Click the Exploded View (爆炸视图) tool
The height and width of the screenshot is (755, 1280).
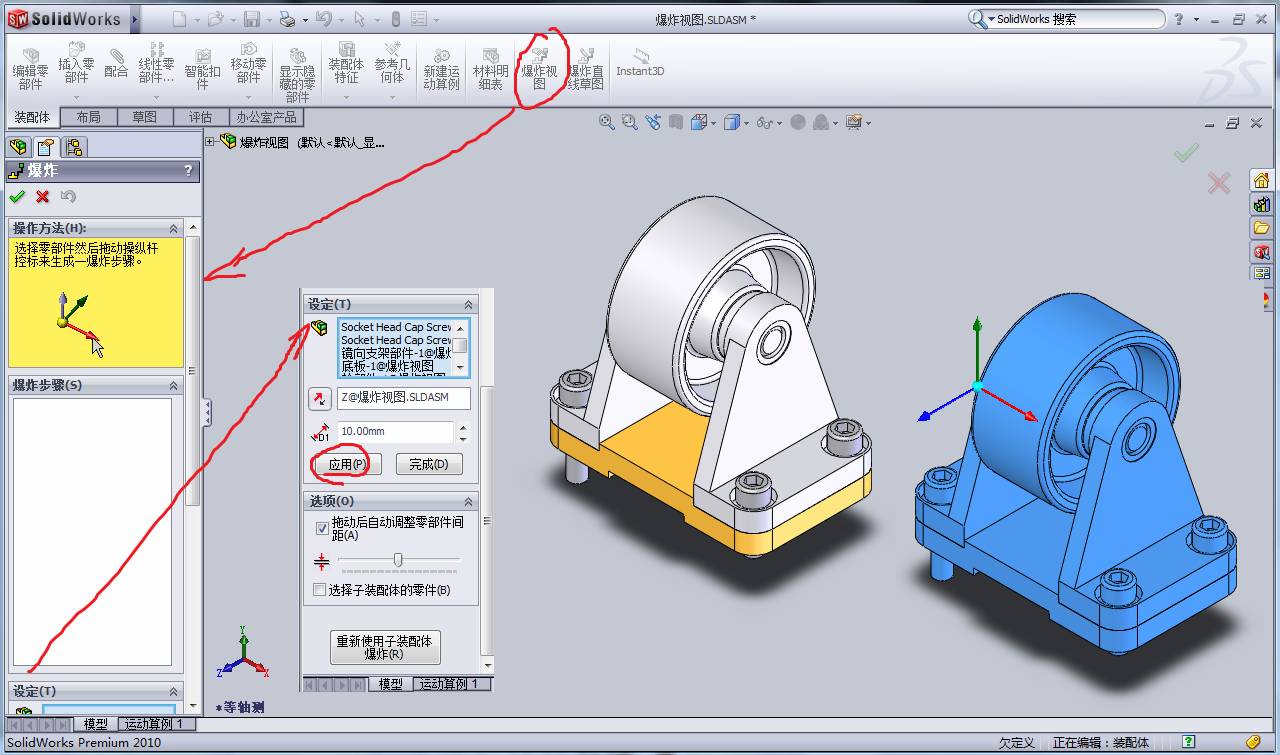point(539,69)
